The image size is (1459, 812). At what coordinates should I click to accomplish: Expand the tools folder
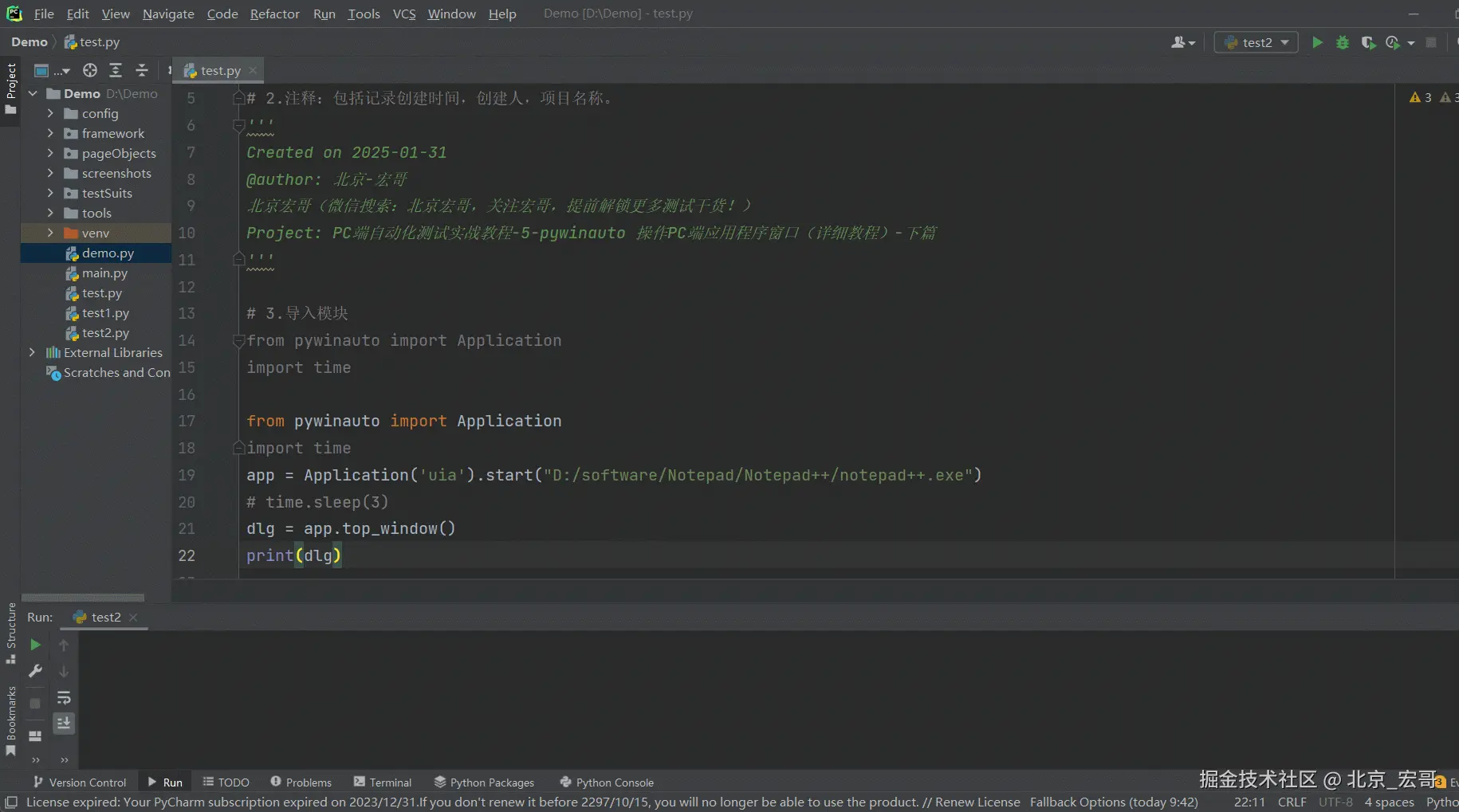point(50,213)
